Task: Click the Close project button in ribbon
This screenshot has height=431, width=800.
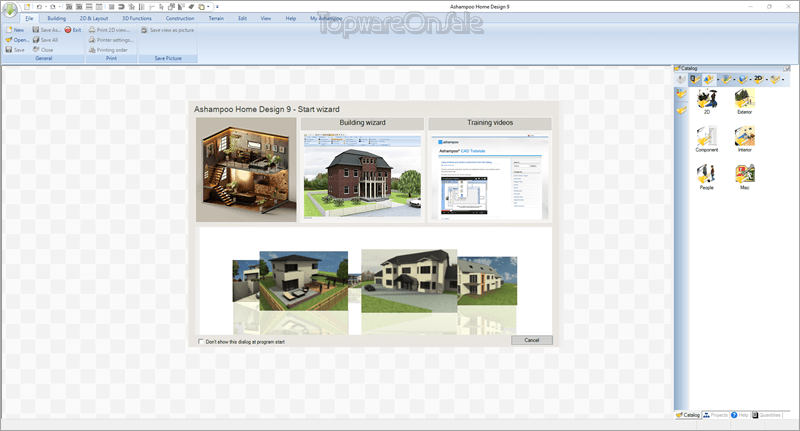Action: 43,50
